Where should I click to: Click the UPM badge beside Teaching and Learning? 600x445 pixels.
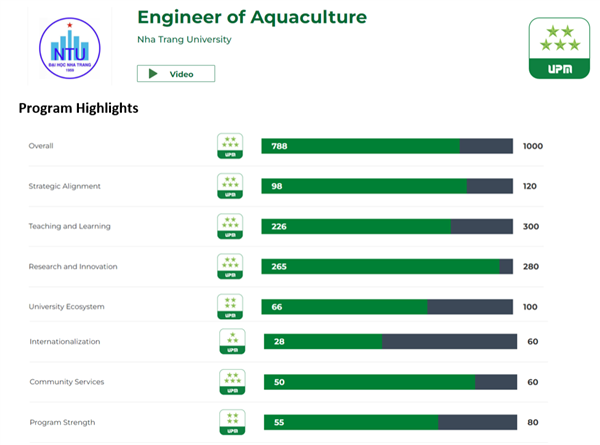tap(230, 226)
